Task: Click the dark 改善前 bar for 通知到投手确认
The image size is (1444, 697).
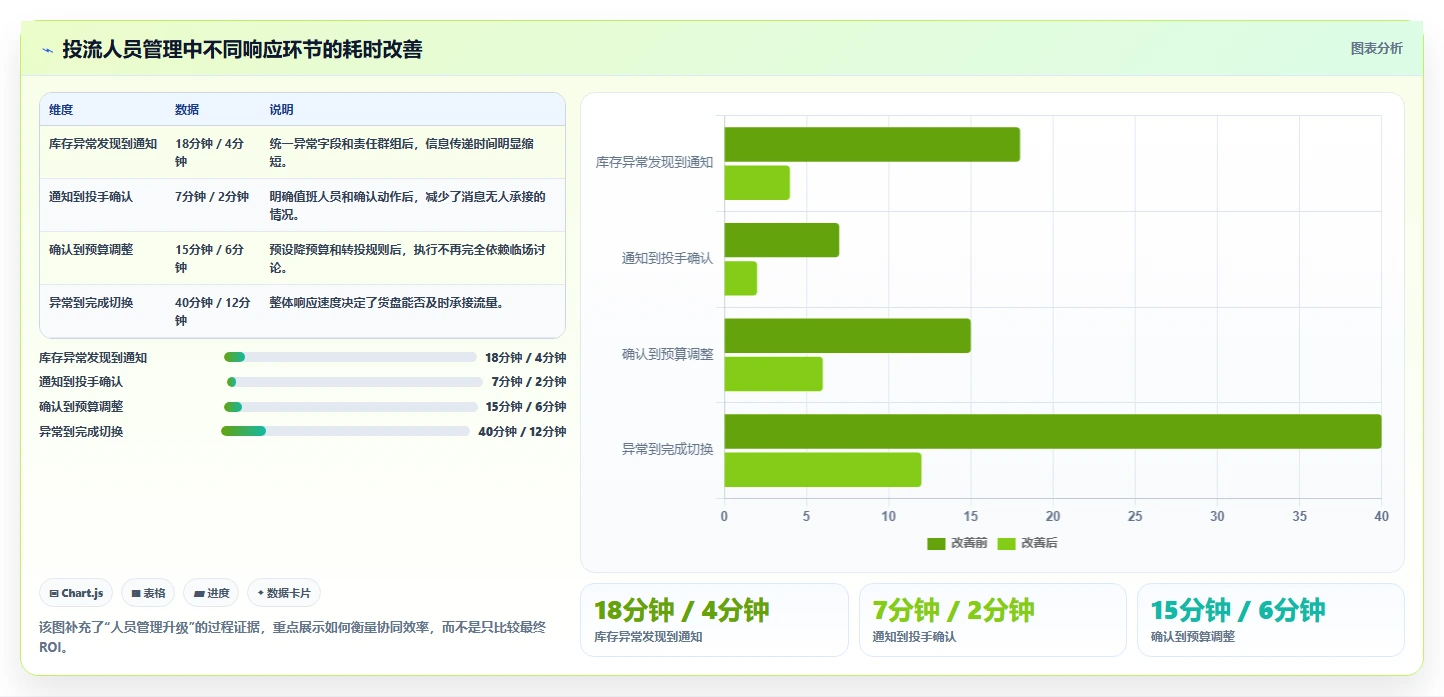Action: coord(782,240)
